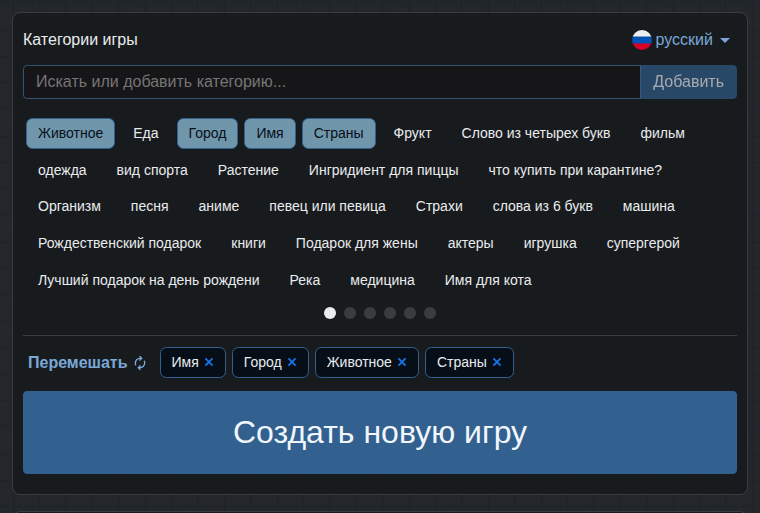The height and width of the screenshot is (513, 760).
Task: Choose the актеры category
Action: click(x=471, y=243)
